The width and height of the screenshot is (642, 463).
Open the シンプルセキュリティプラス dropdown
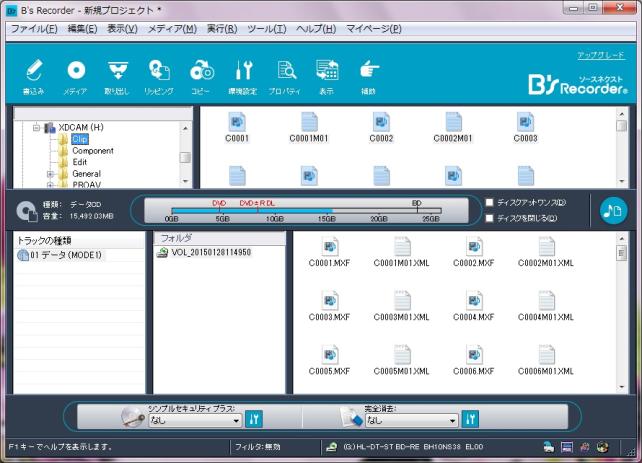[x=195, y=420]
